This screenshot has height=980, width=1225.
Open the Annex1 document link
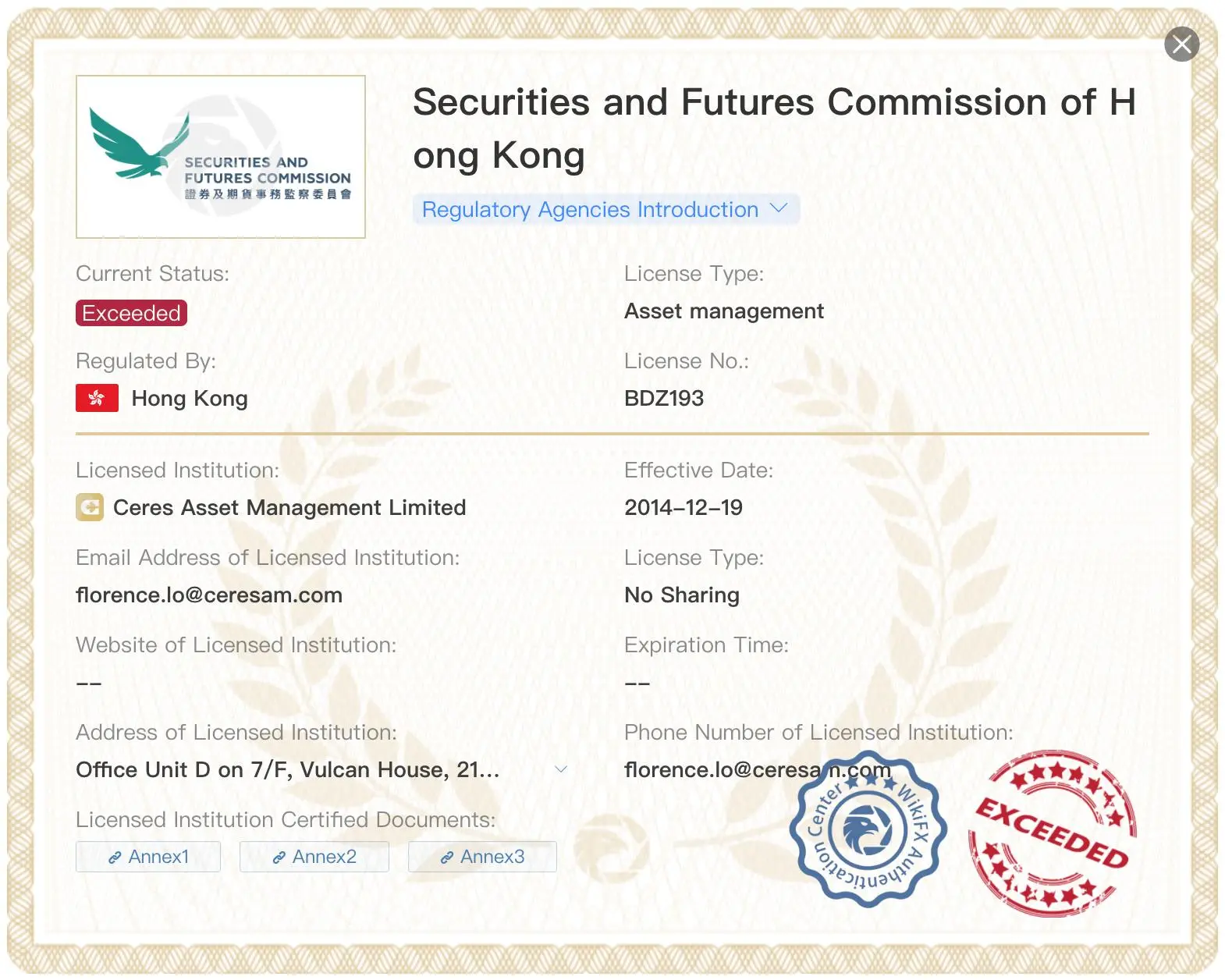tap(148, 857)
